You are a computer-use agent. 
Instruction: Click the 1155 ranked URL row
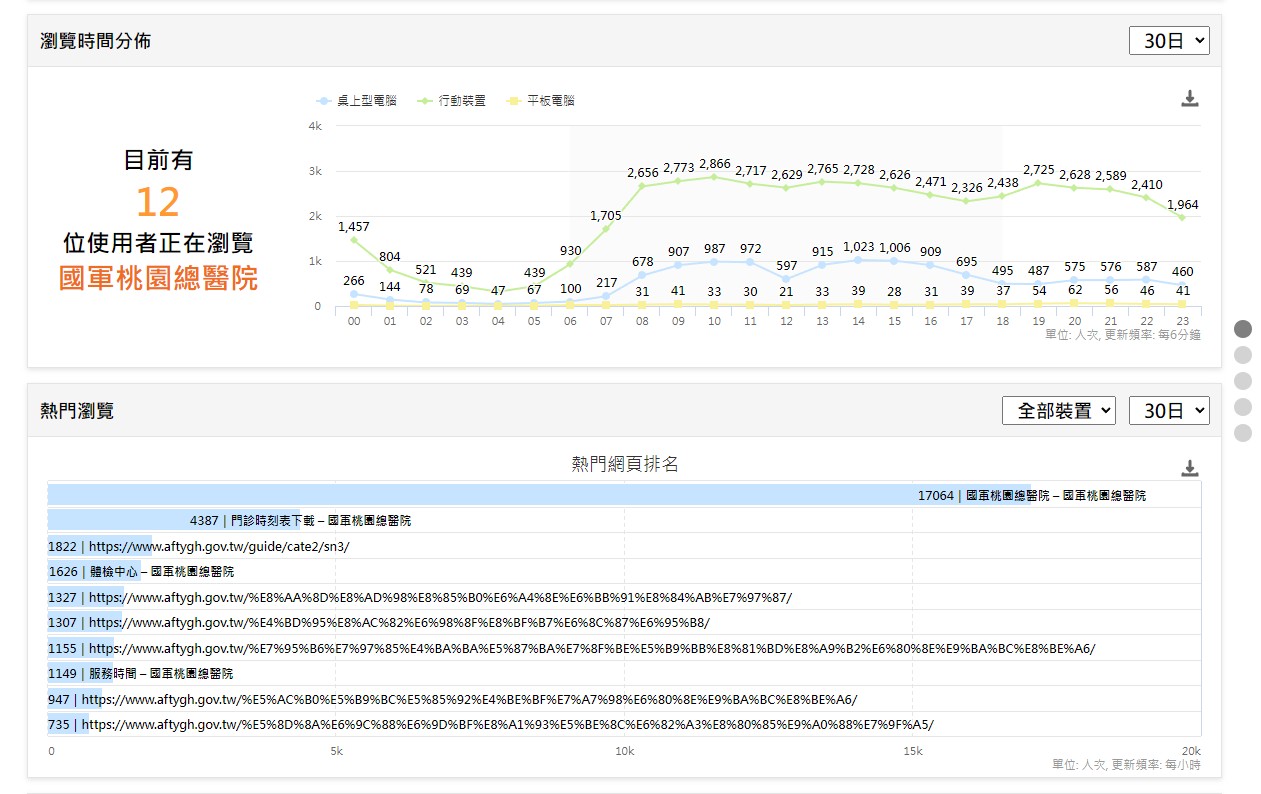click(x=572, y=648)
